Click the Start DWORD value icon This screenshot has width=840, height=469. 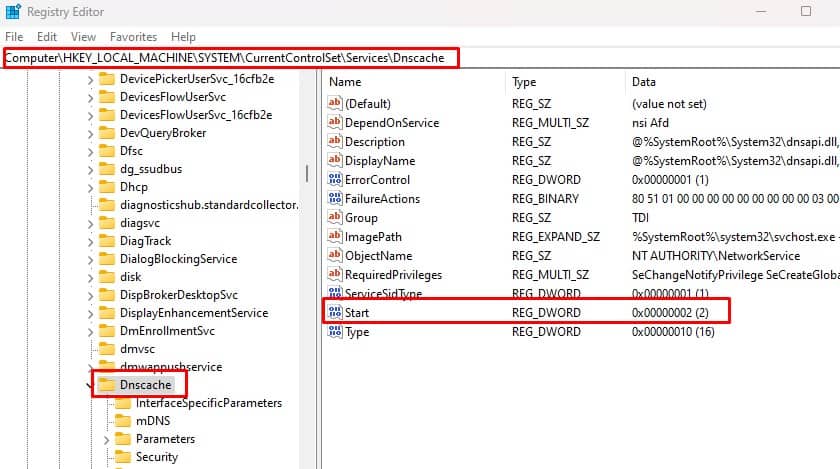pyautogui.click(x=335, y=312)
